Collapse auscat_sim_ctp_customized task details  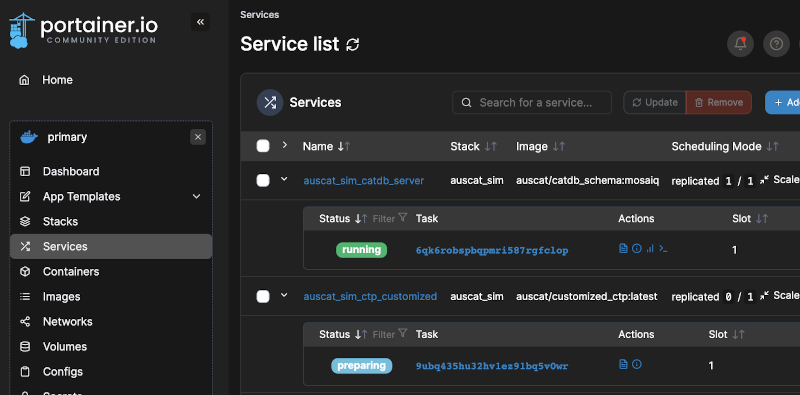click(x=284, y=295)
